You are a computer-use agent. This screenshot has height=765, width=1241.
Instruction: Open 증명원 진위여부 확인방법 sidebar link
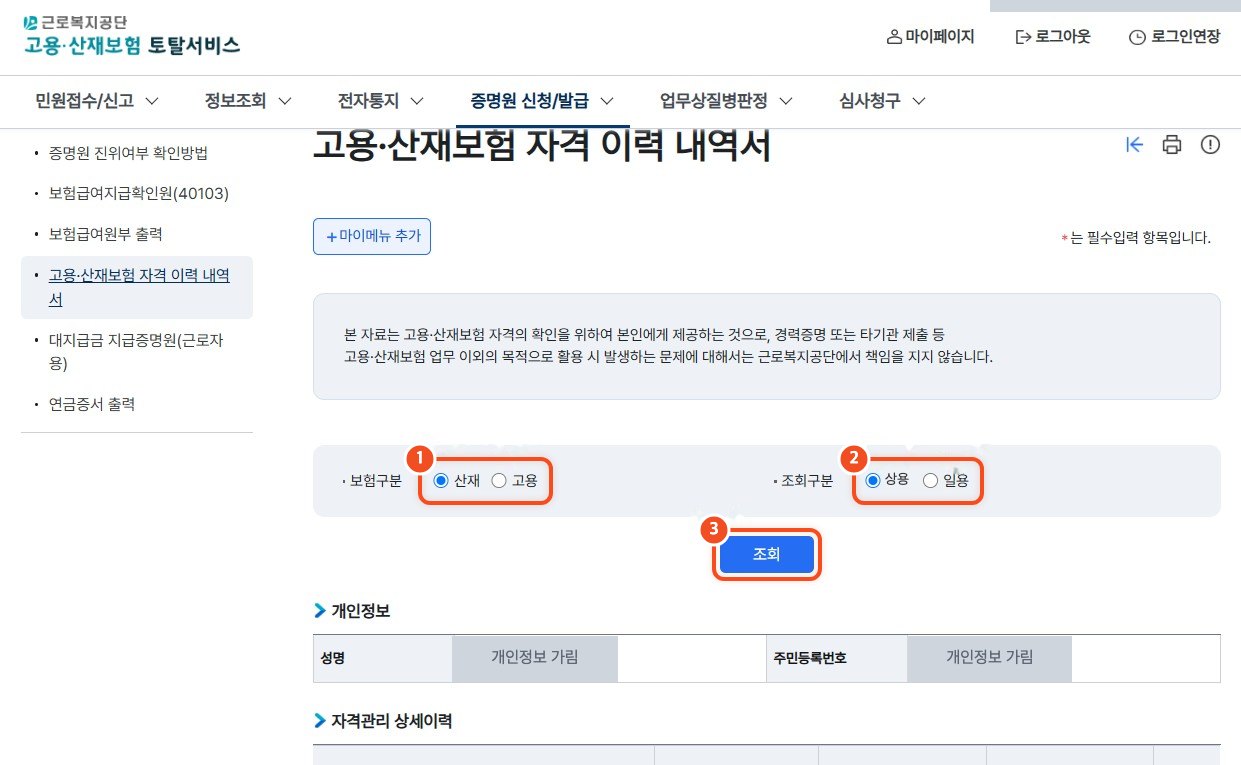pos(128,153)
